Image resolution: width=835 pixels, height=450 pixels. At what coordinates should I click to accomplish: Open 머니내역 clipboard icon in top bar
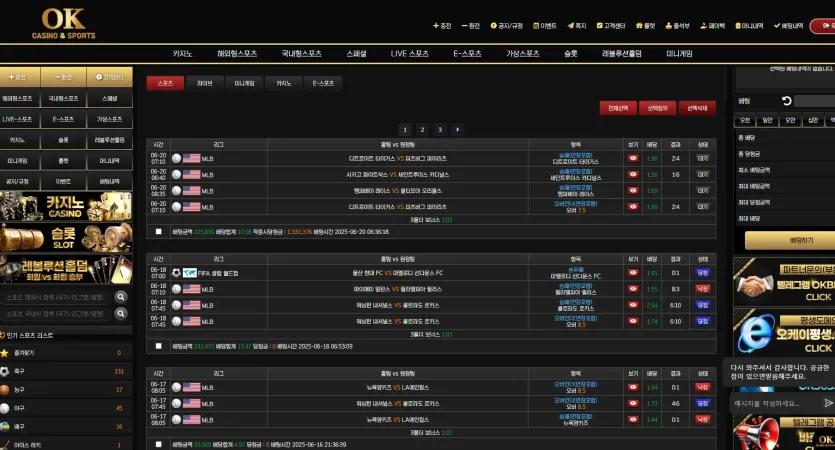[x=738, y=26]
